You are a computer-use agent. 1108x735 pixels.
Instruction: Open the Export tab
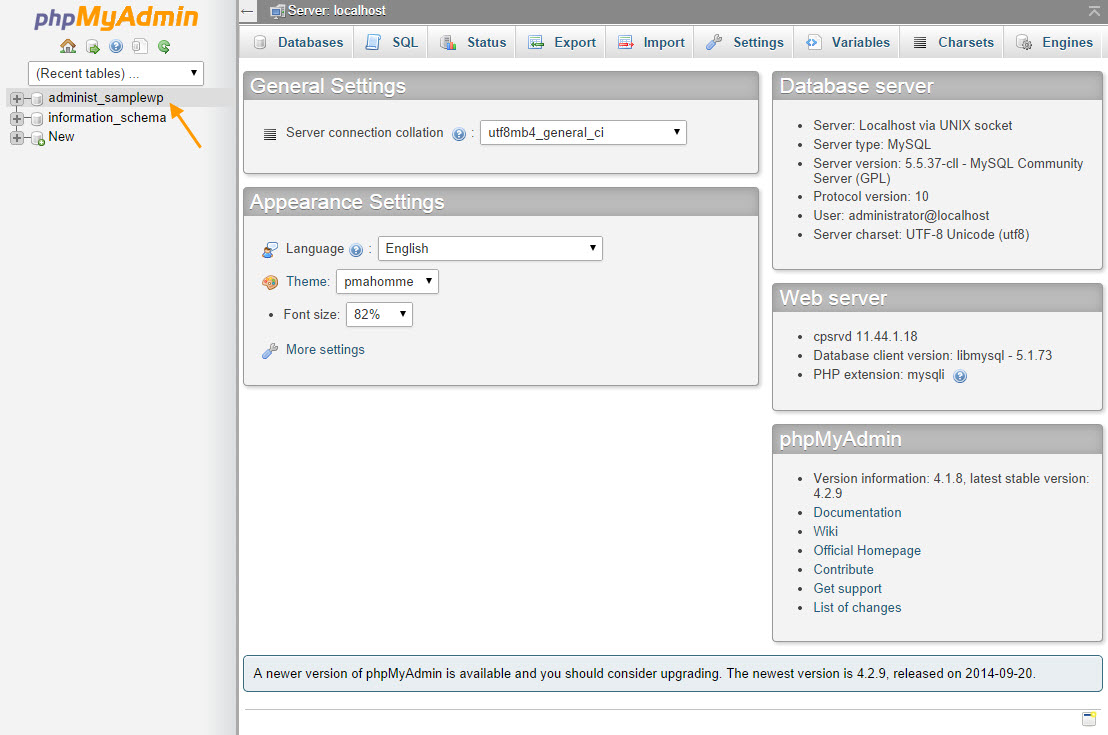click(x=562, y=42)
